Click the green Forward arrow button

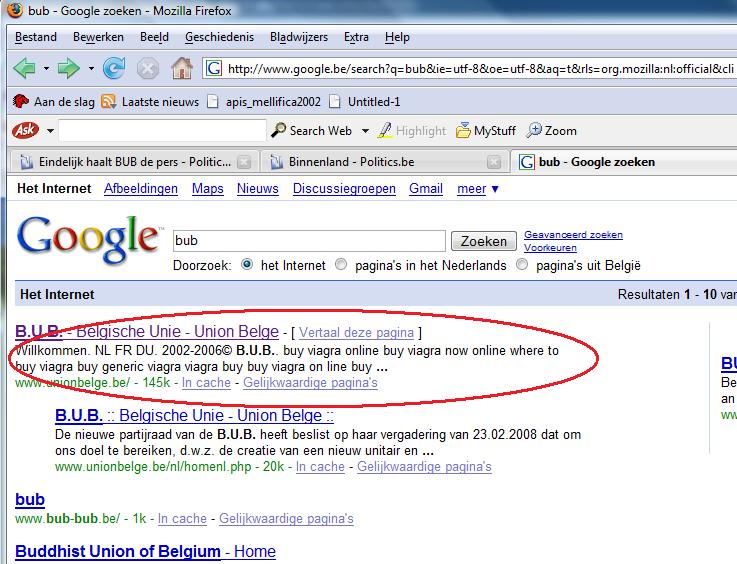click(68, 69)
